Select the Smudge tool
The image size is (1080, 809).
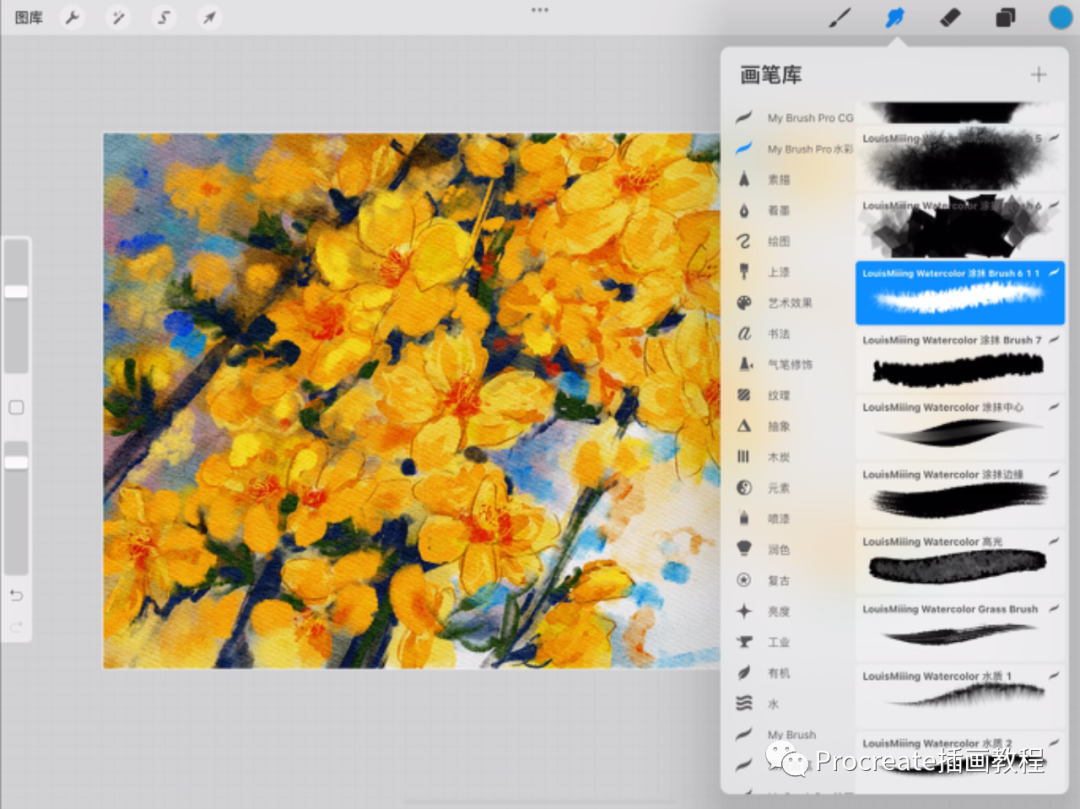pos(895,17)
